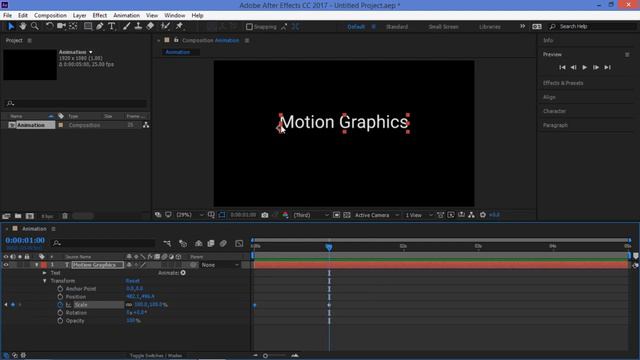The width and height of the screenshot is (640, 360).
Task: Open the Layer menu
Action: 79,16
